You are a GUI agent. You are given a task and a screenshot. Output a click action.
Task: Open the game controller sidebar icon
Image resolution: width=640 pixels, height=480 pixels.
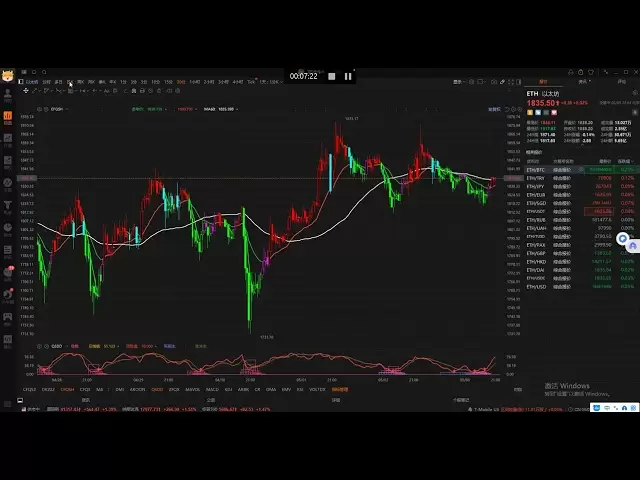click(8, 317)
